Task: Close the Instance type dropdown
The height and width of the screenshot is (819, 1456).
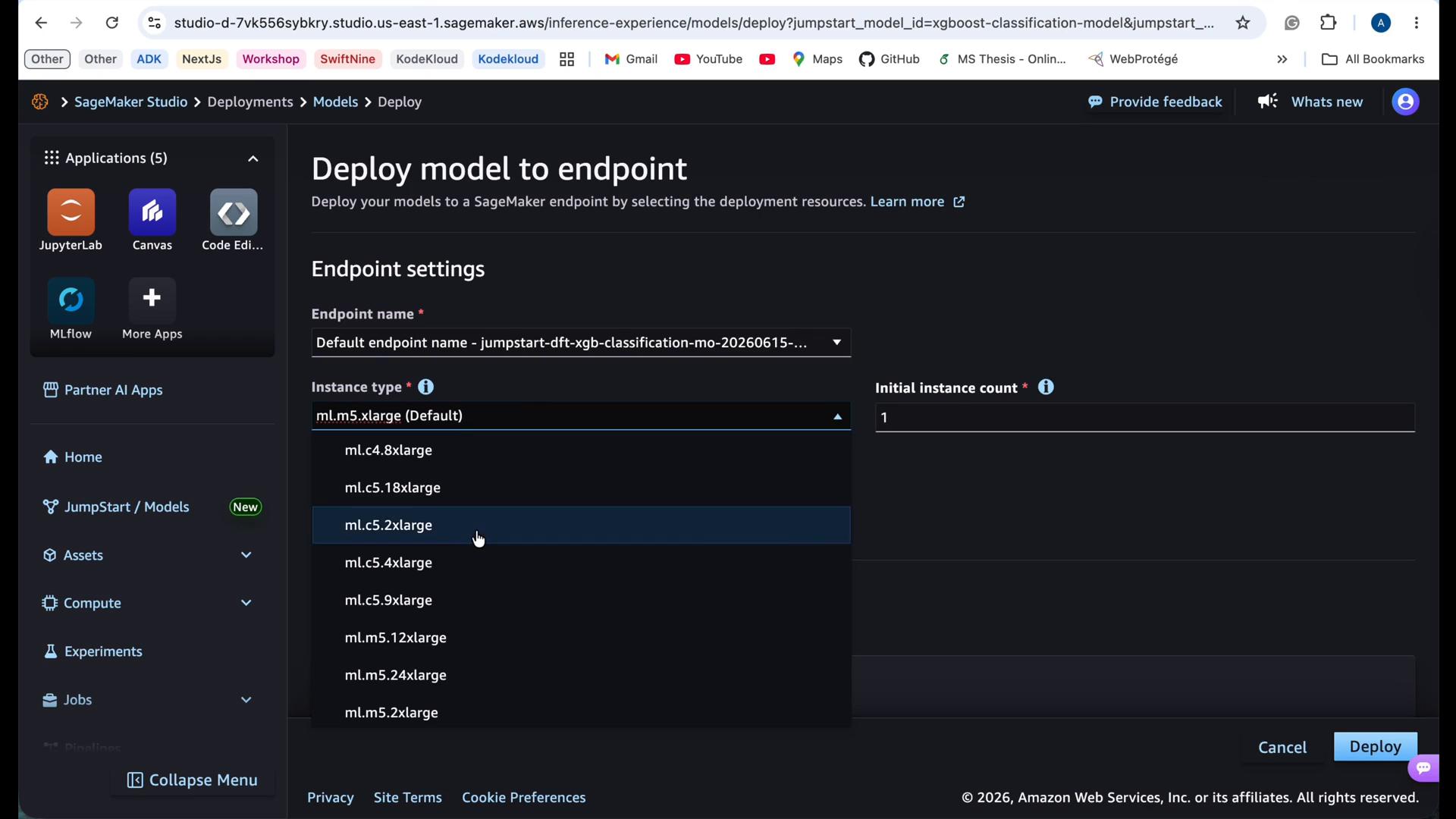Action: 837,416
